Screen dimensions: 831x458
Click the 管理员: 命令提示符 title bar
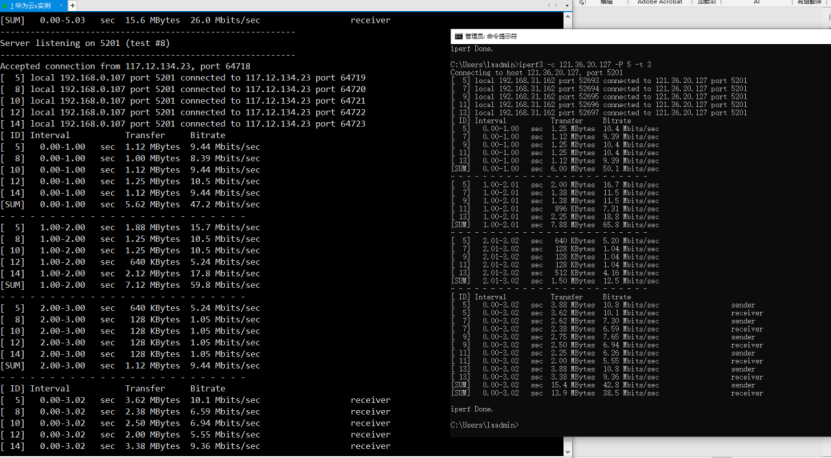click(x=640, y=36)
